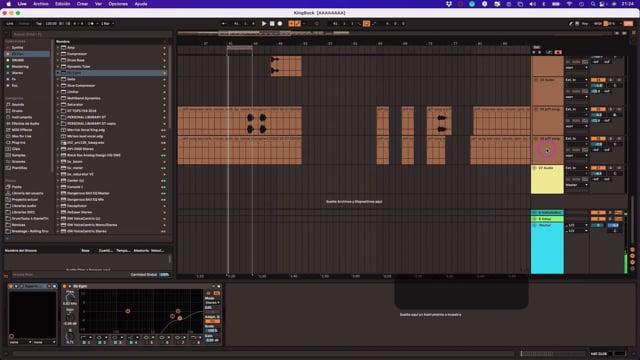Enable EQ Eight filter band 3
640x360 pixels.
click(116, 342)
